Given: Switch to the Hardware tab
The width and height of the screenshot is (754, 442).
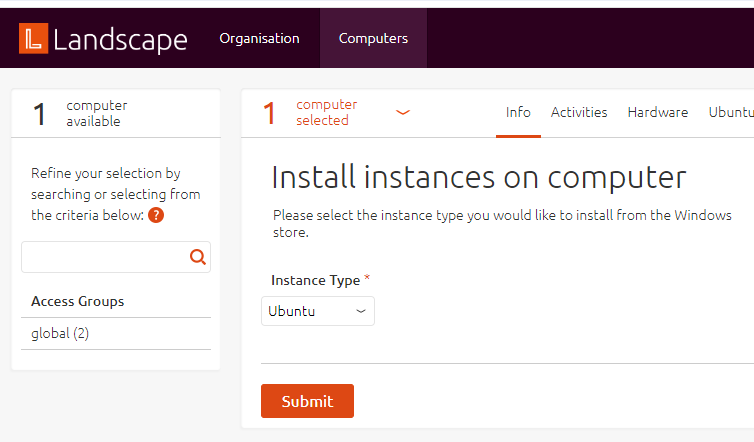Looking at the screenshot, I should coord(657,113).
